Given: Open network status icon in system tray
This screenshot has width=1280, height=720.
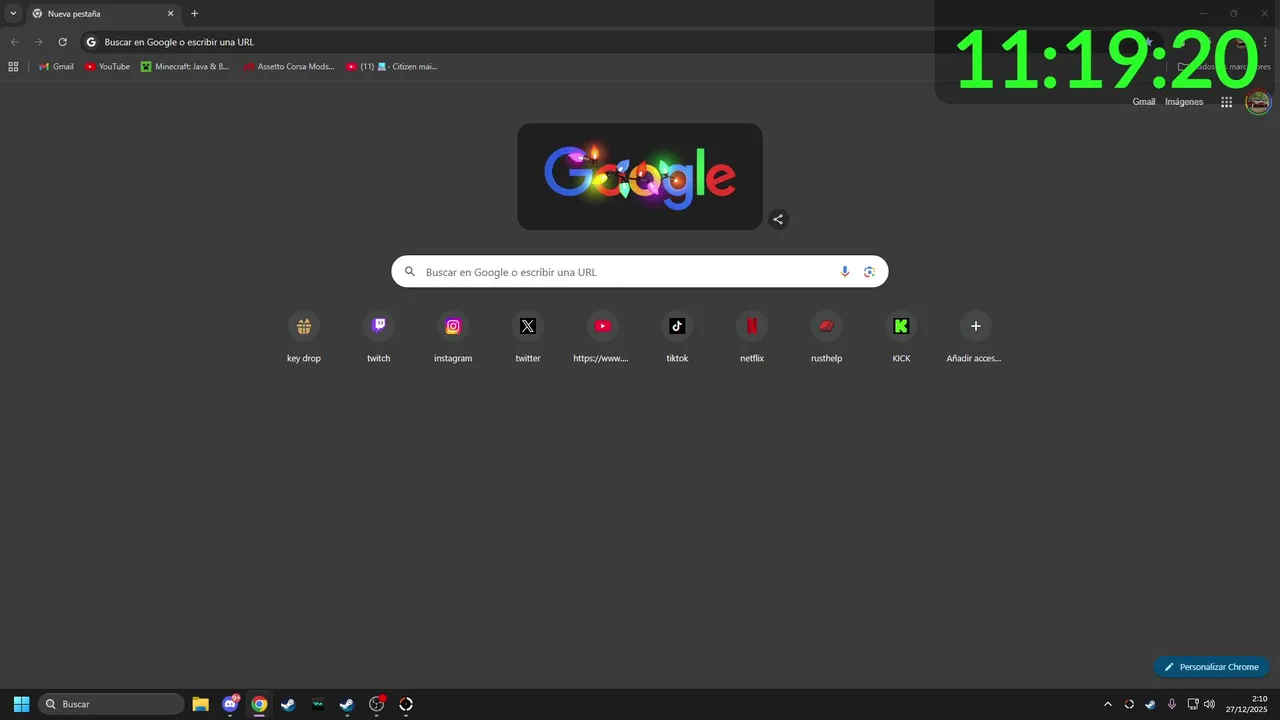Looking at the screenshot, I should pyautogui.click(x=1193, y=704).
